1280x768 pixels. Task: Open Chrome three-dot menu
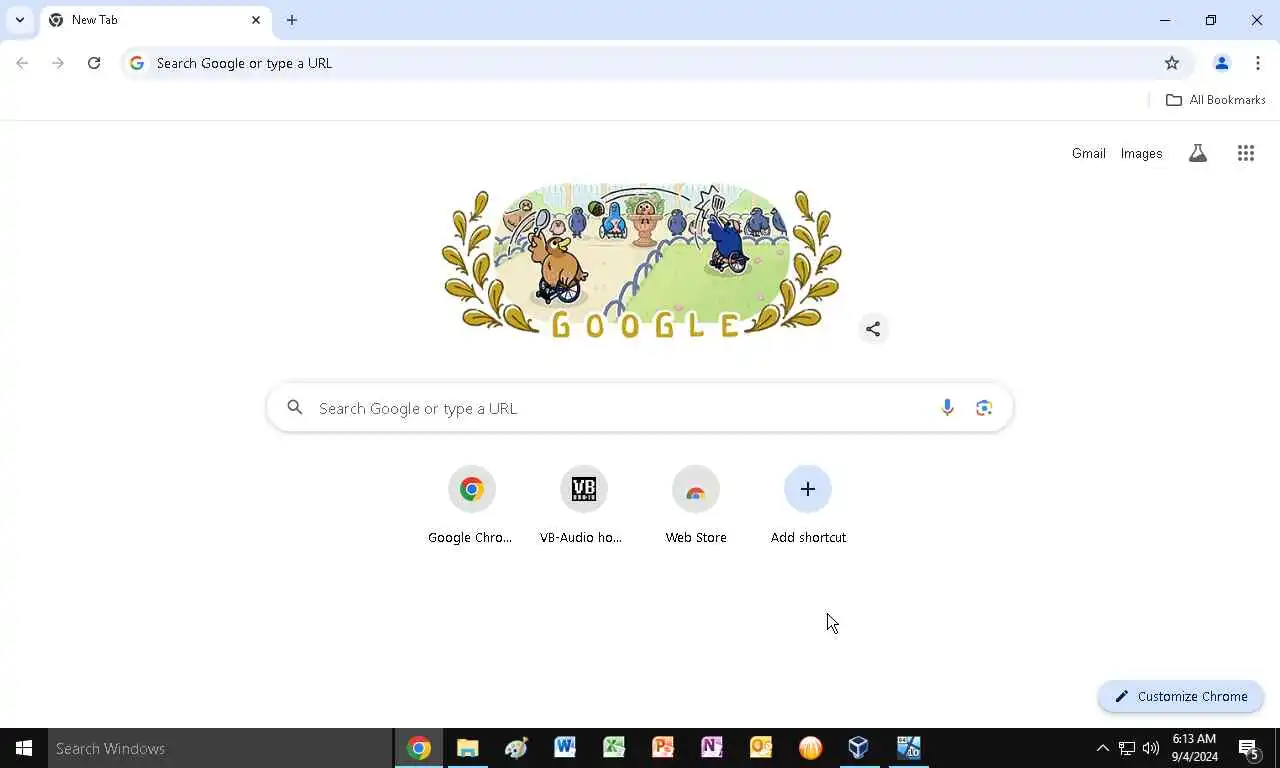point(1257,63)
